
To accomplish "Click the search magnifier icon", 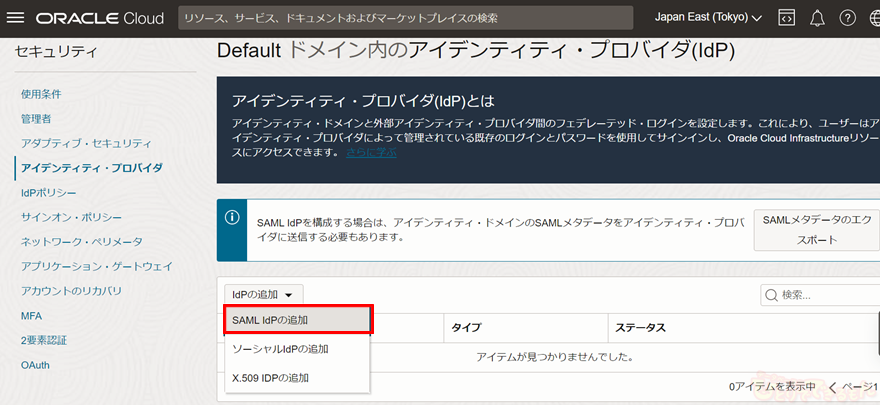I will [772, 295].
